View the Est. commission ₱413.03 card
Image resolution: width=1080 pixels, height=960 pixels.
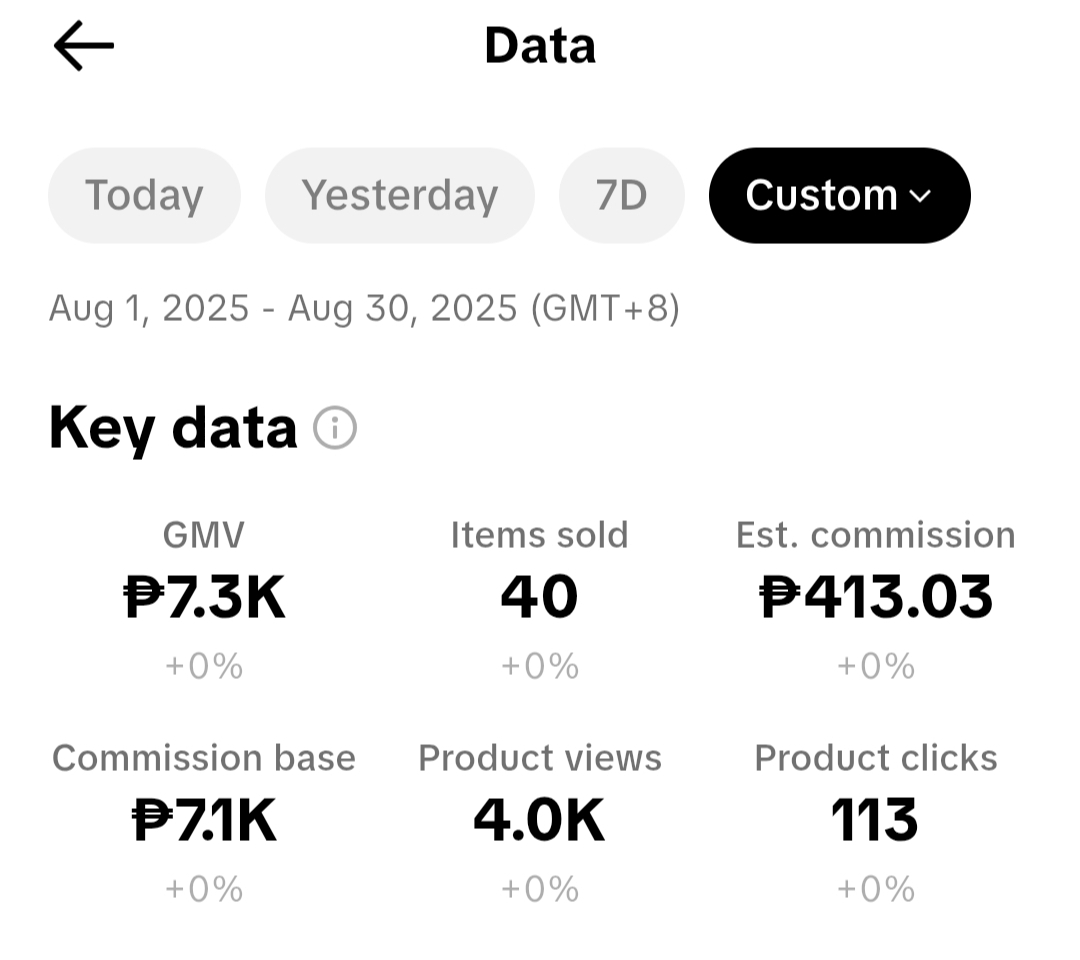coord(875,599)
